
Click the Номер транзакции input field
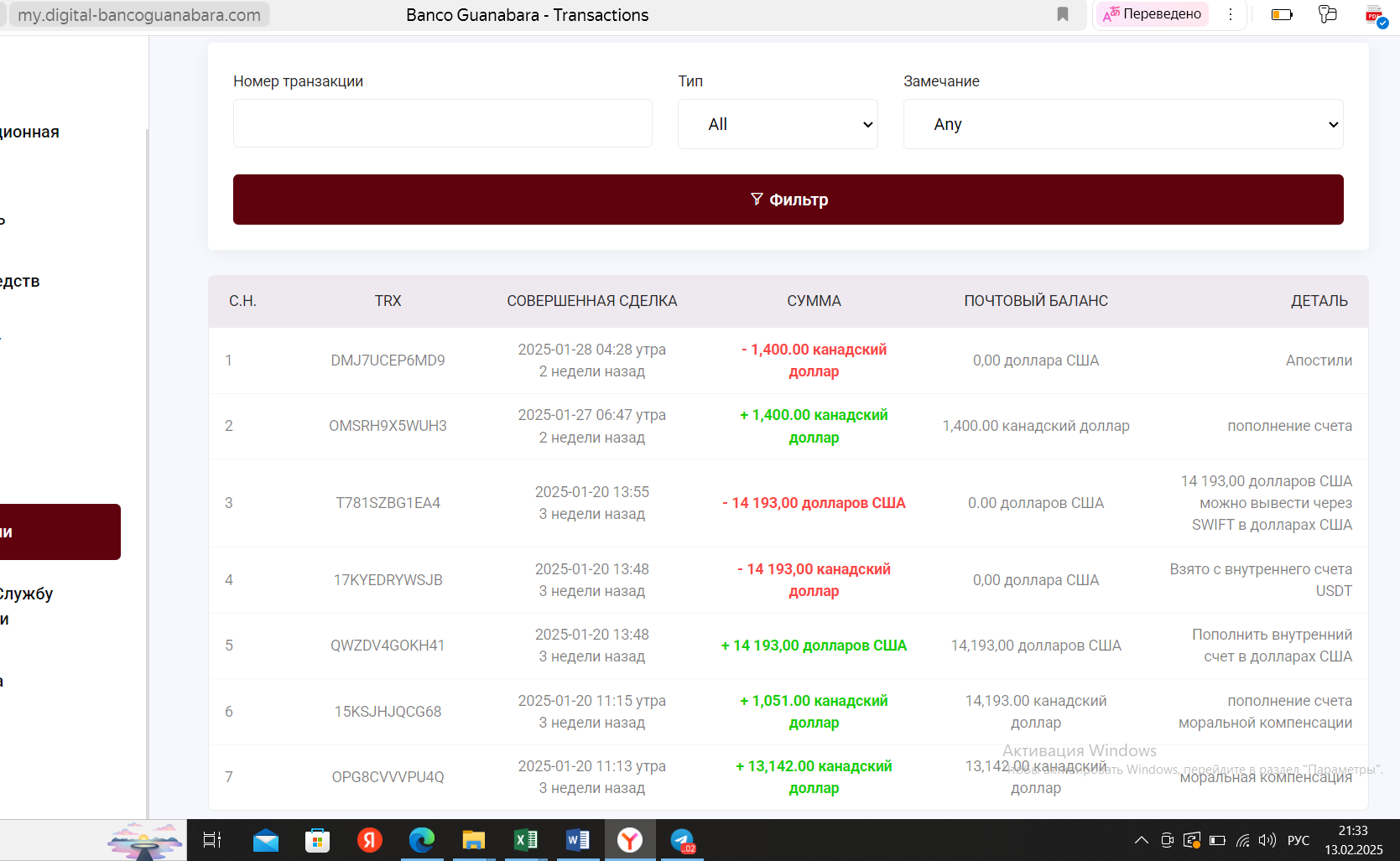pos(442,124)
